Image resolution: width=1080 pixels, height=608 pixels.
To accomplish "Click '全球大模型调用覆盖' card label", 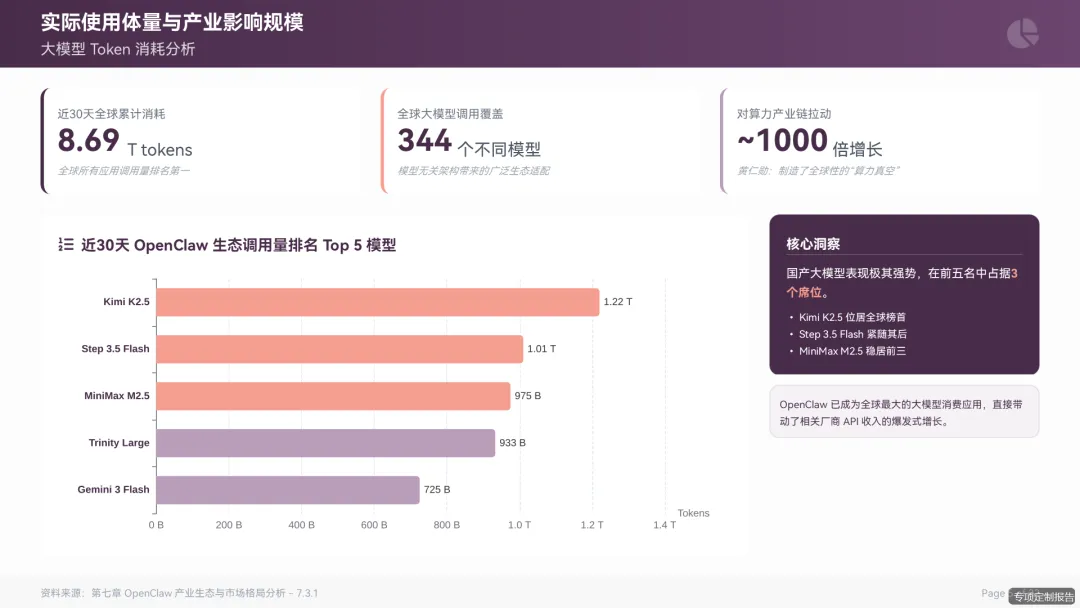I will 450,114.
